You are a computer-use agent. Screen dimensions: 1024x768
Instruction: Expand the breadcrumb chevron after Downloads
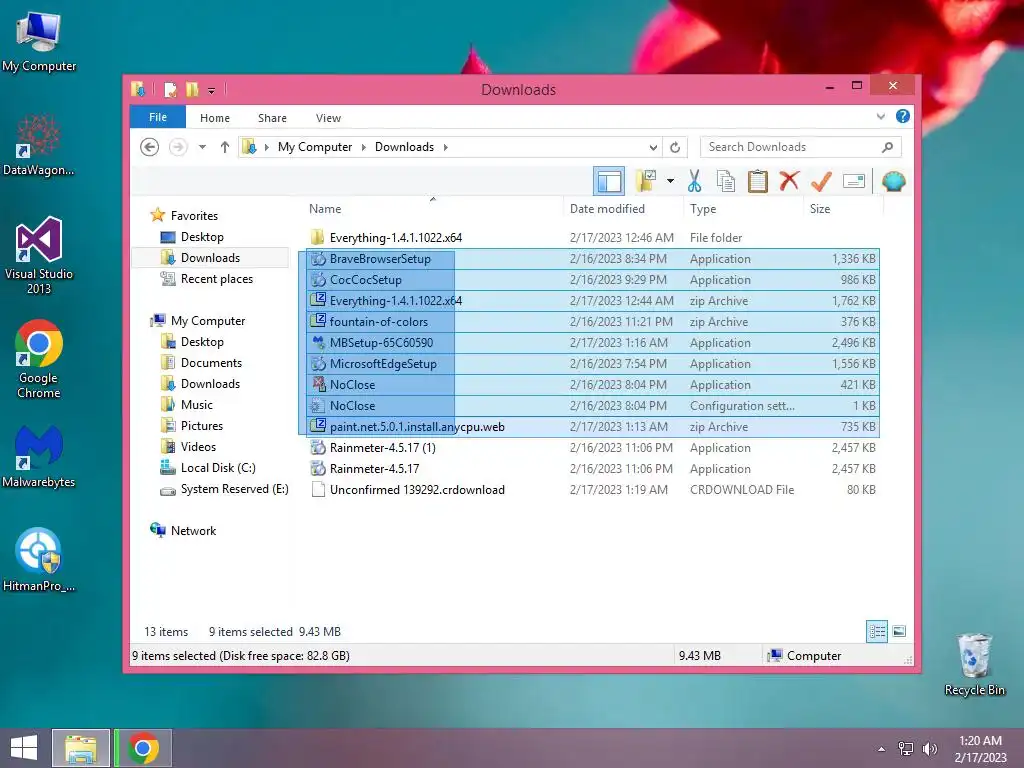click(x=445, y=147)
